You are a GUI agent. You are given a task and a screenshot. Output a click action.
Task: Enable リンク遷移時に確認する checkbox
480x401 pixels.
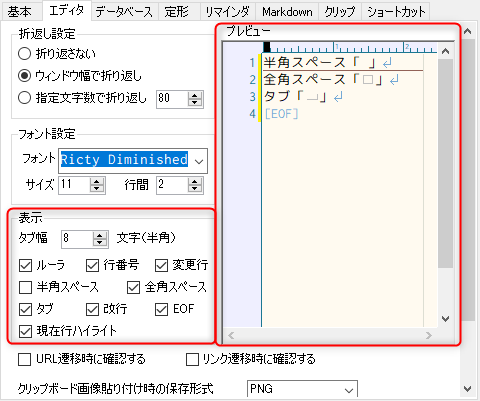coord(192,360)
